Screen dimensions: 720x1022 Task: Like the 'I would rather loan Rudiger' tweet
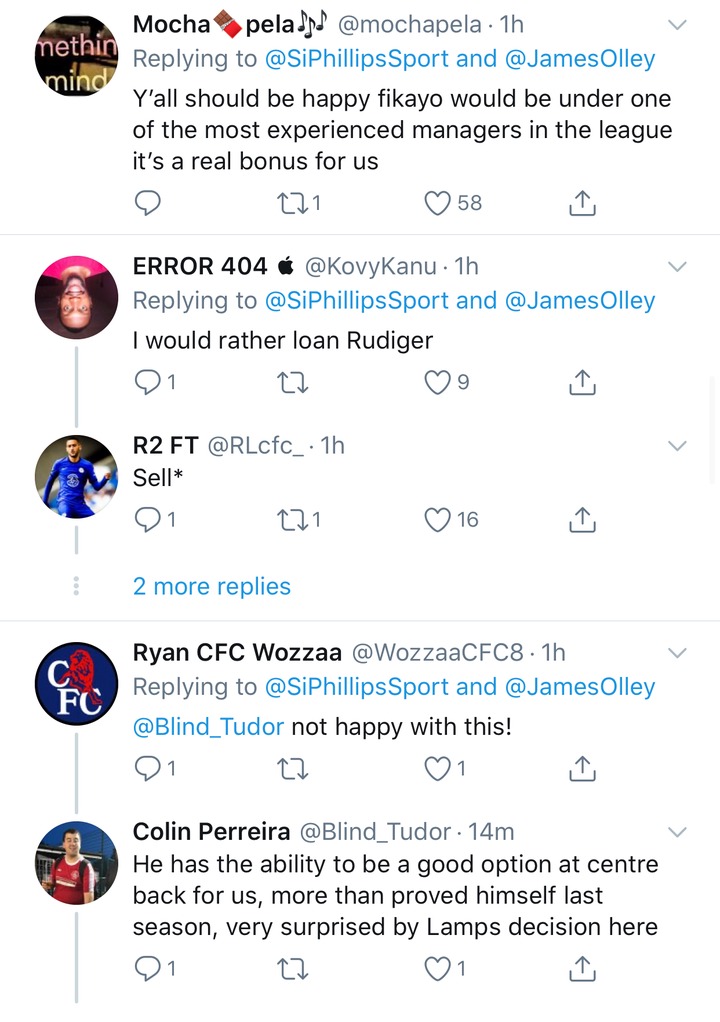438,382
